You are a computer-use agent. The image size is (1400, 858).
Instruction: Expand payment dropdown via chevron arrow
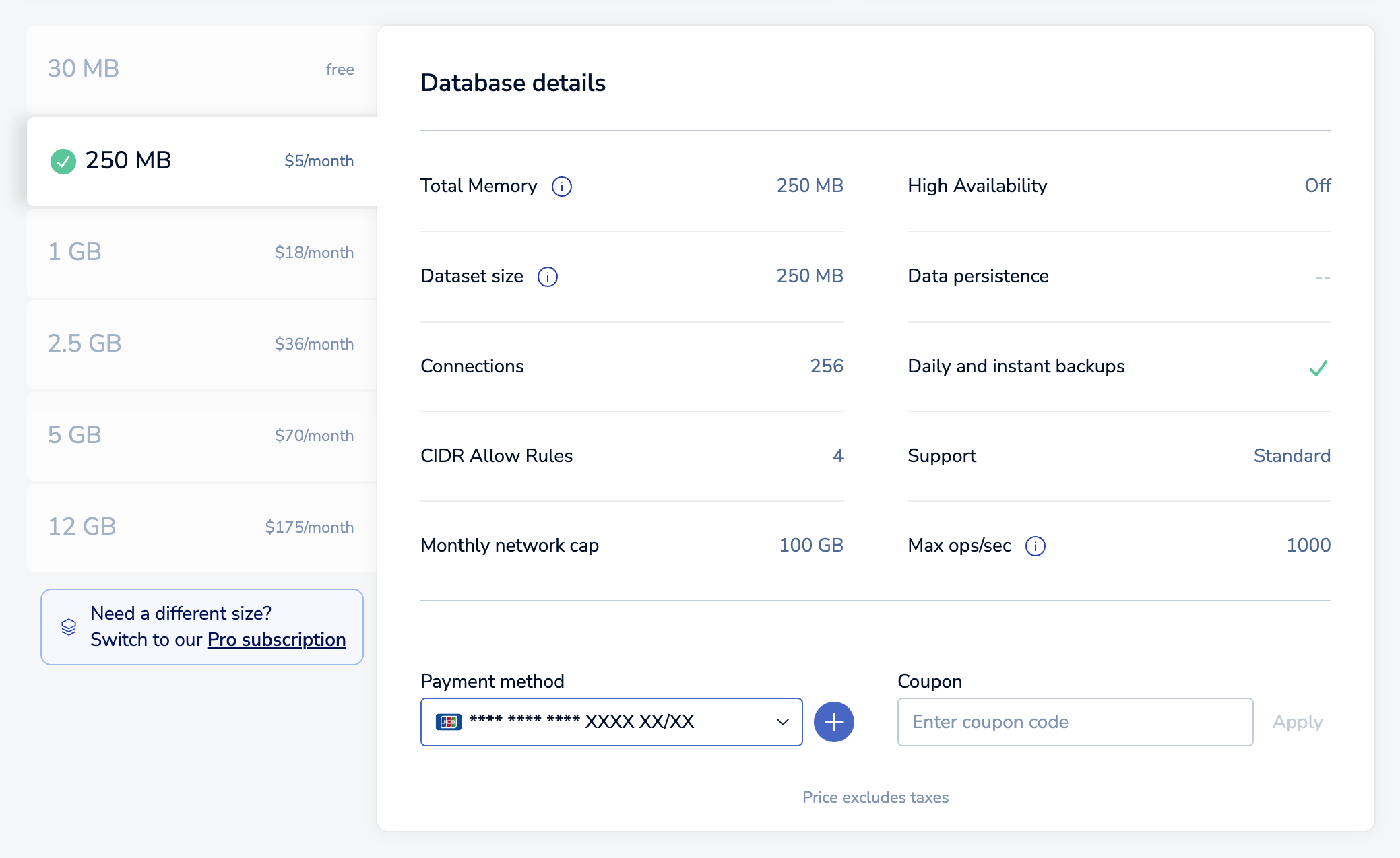click(782, 722)
